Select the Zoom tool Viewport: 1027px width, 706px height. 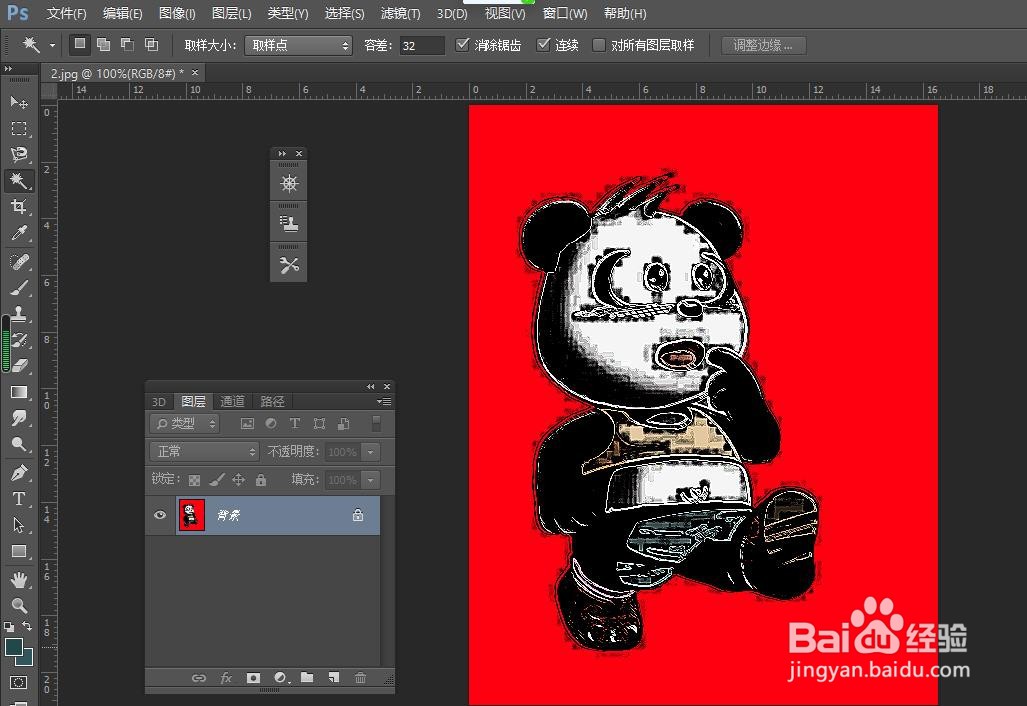[19, 606]
